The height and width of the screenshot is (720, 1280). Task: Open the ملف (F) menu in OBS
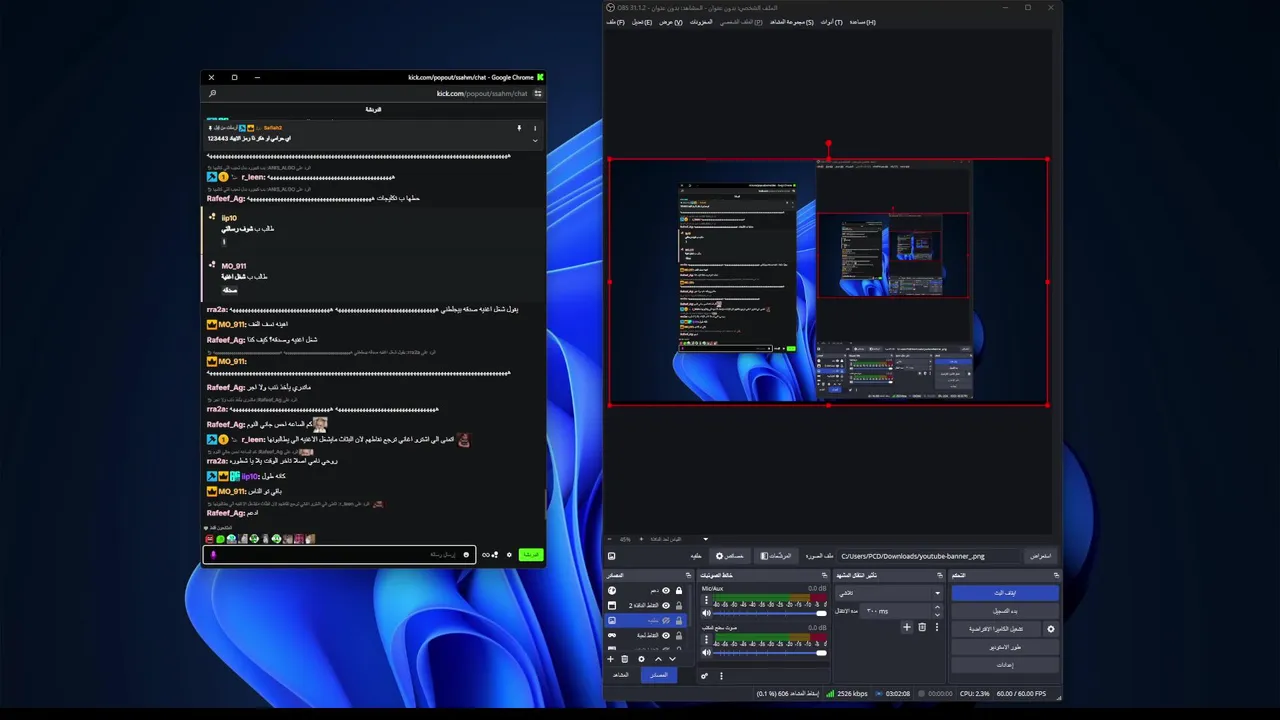tap(615, 22)
